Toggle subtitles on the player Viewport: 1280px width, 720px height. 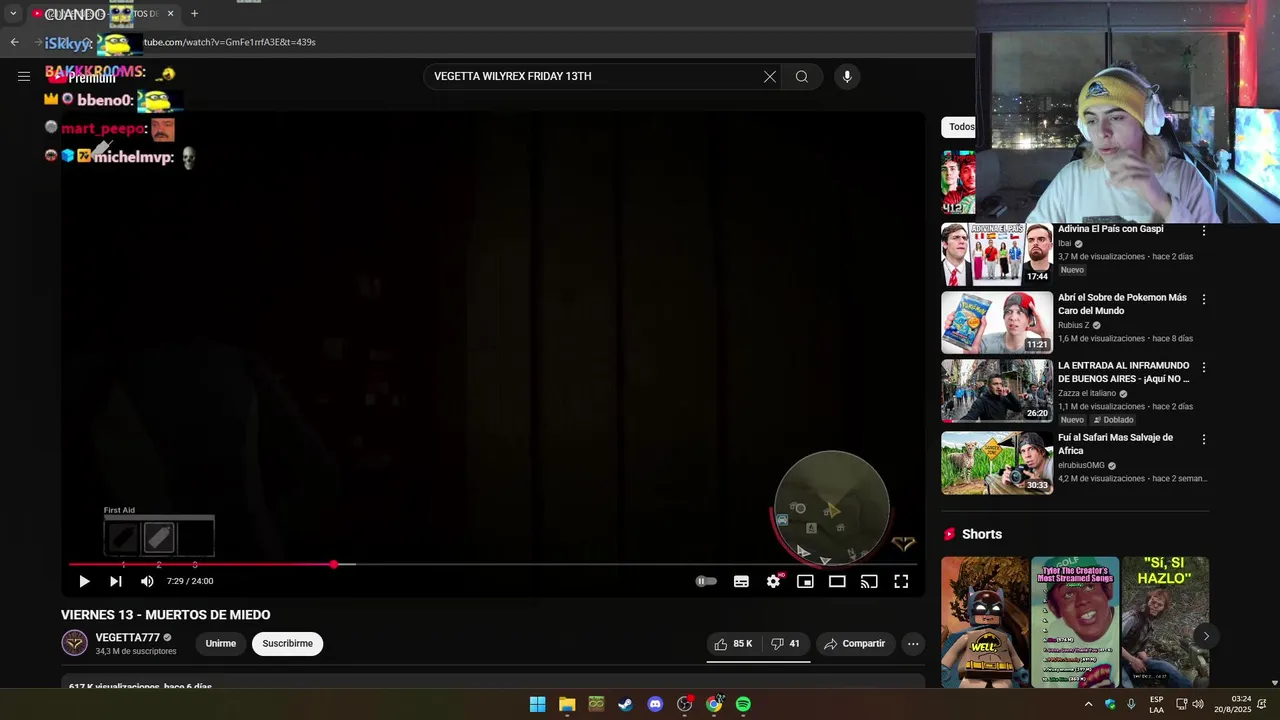tap(741, 581)
